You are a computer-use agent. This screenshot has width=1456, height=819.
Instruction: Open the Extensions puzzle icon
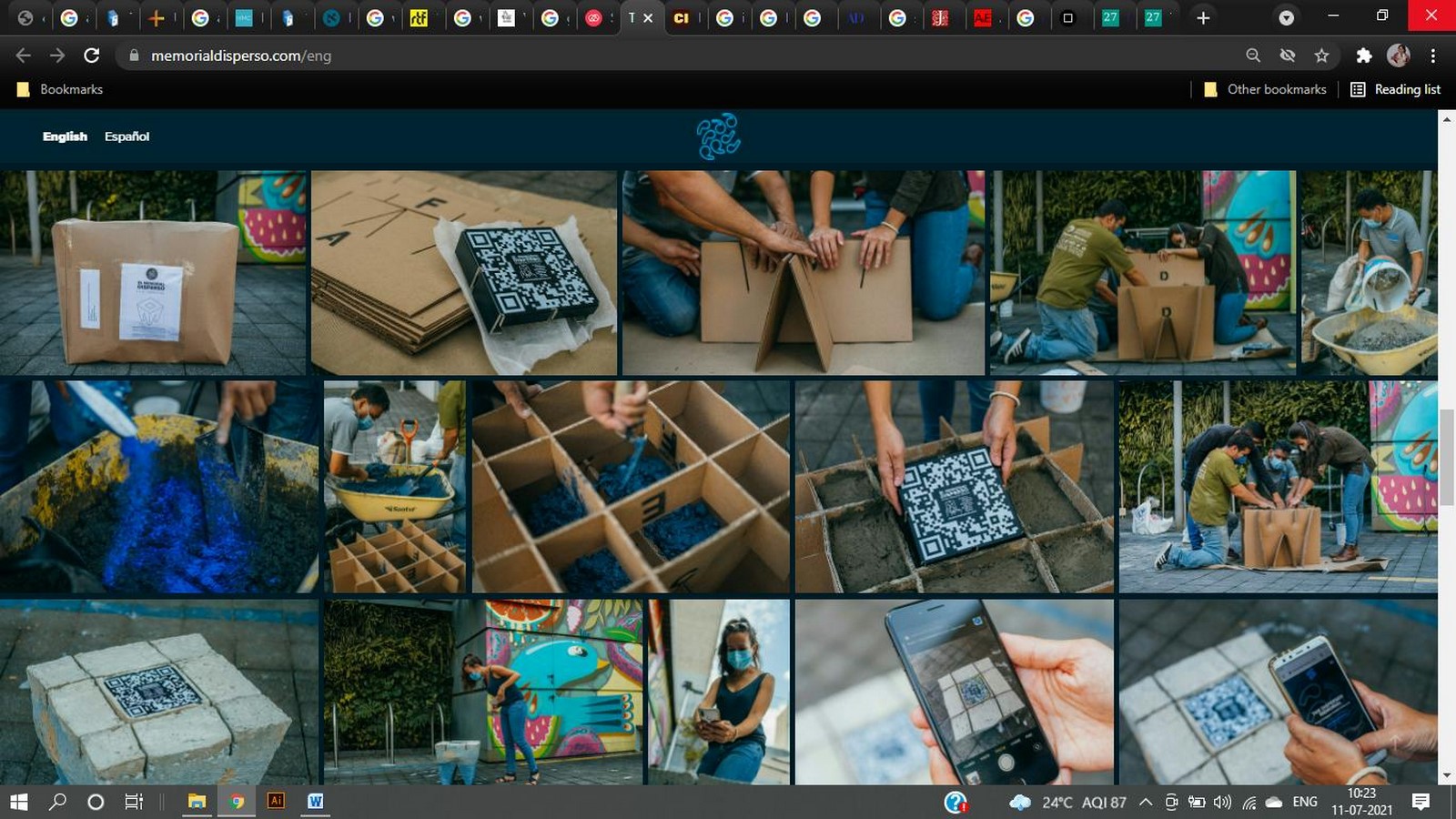coord(1363,56)
